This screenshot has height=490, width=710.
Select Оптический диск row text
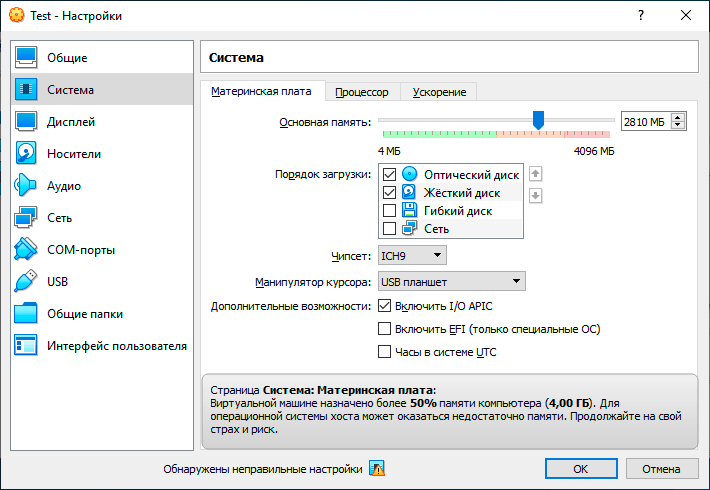(x=471, y=175)
